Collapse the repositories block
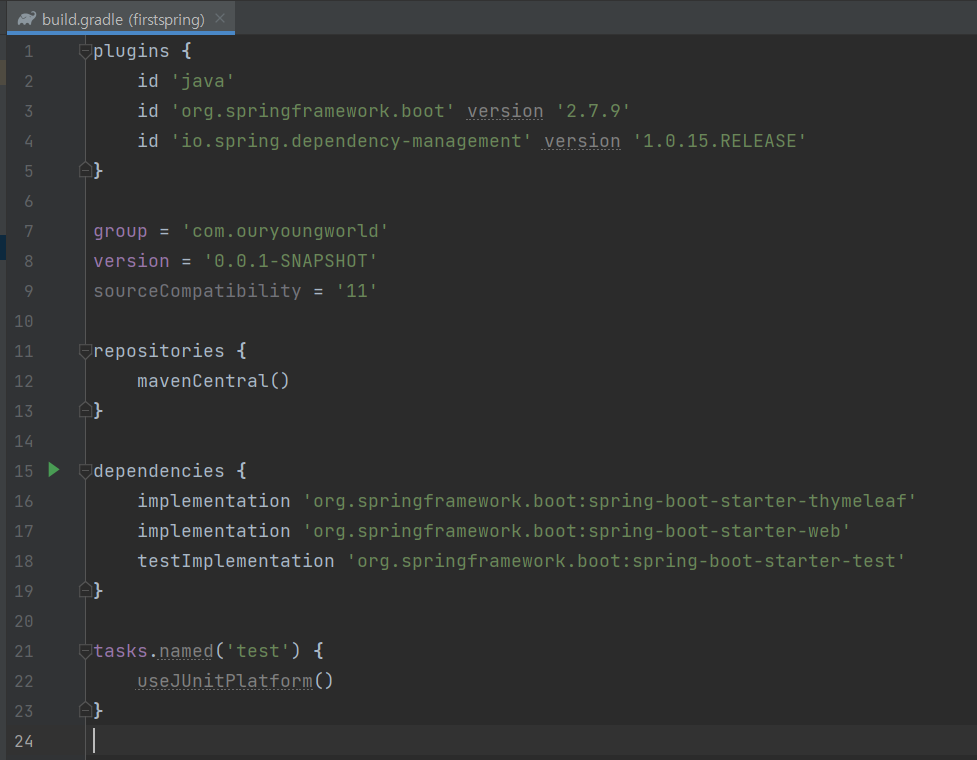Viewport: 977px width, 760px height. click(85, 351)
